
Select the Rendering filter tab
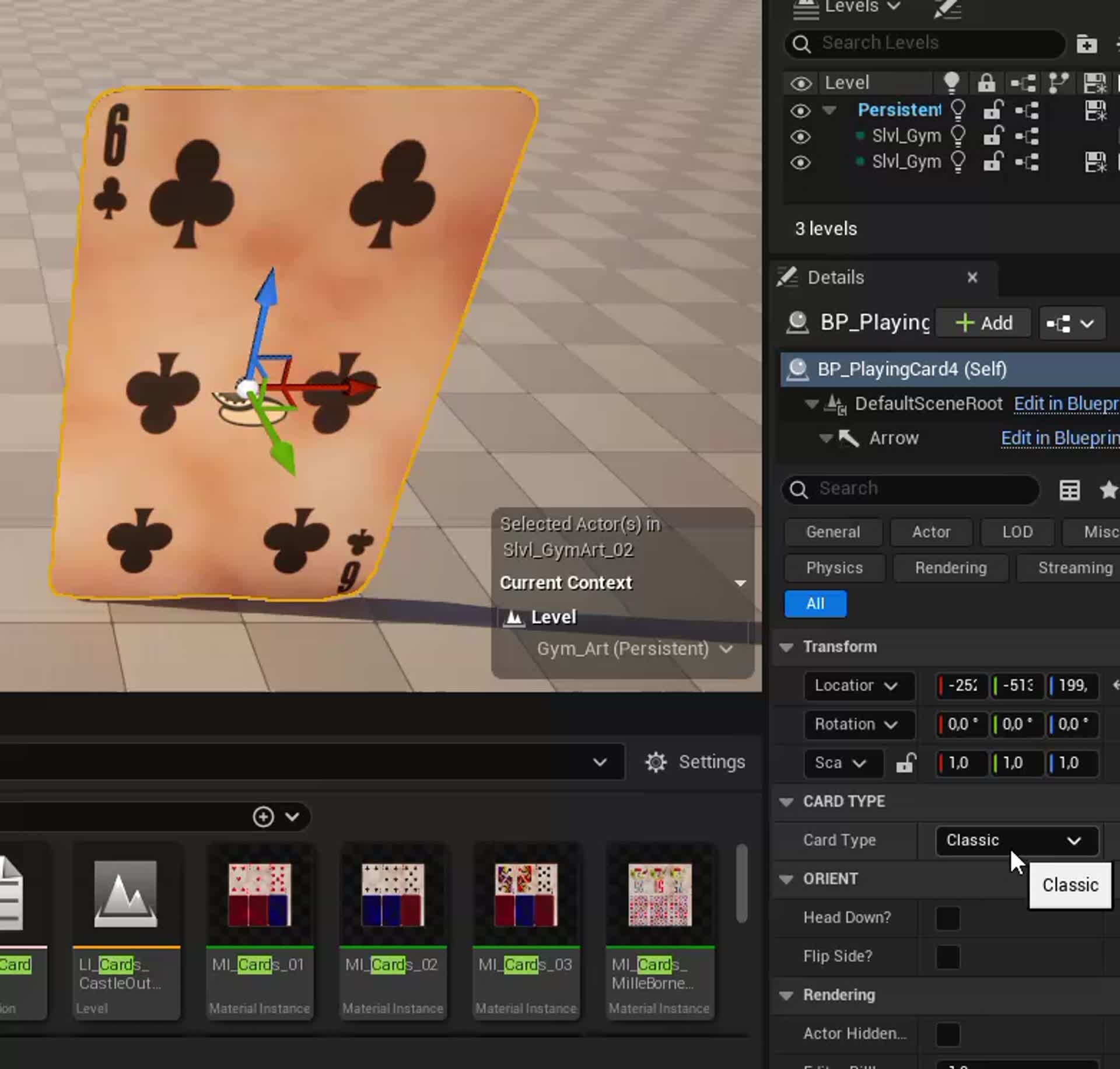coord(950,568)
